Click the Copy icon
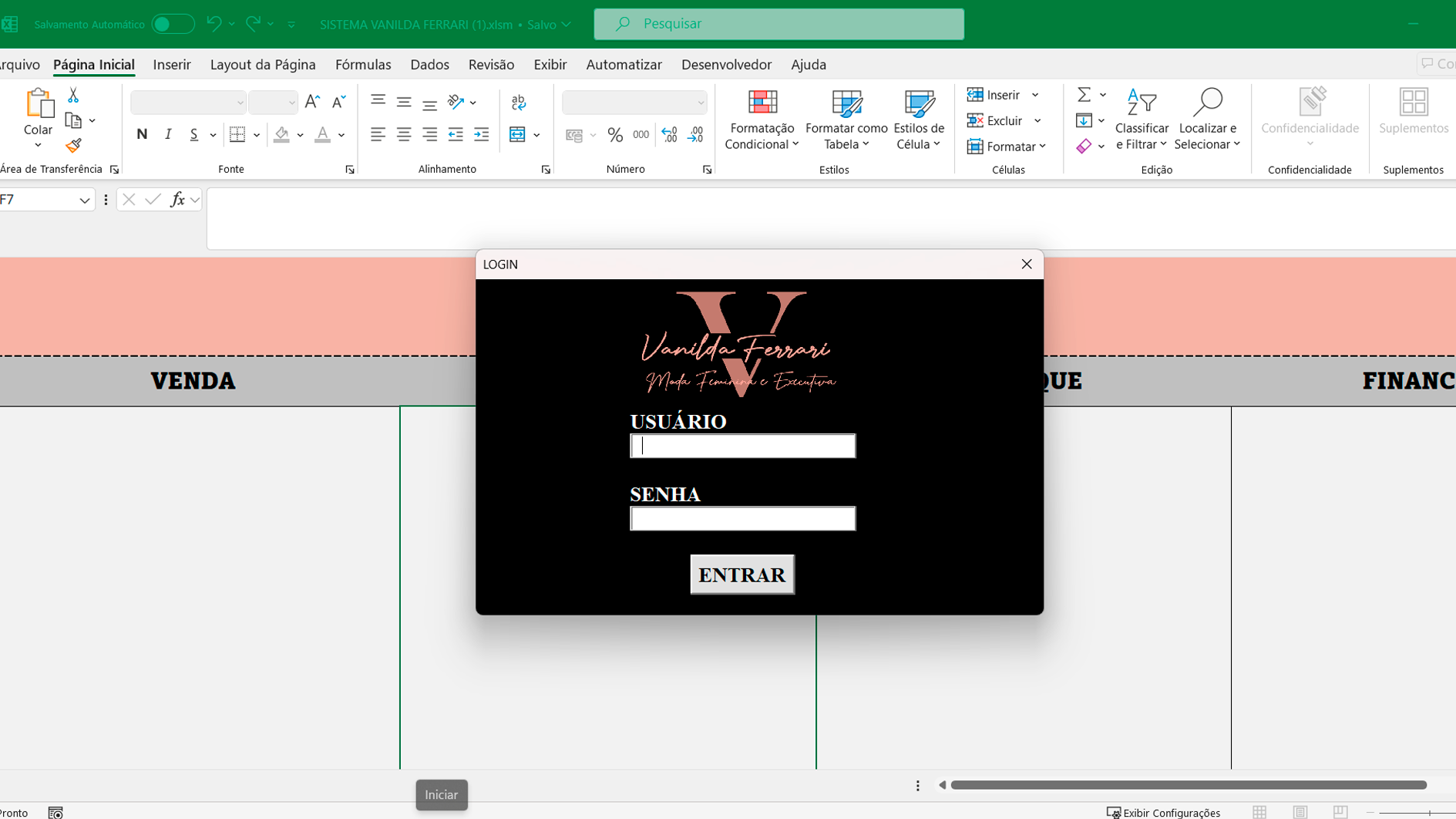This screenshot has height=819, width=1456. [73, 120]
